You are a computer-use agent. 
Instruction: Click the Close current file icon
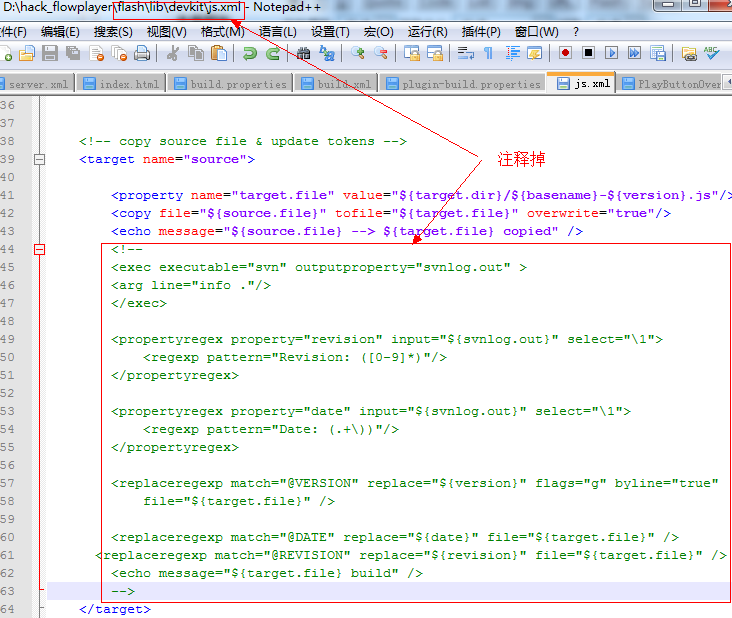tap(97, 53)
